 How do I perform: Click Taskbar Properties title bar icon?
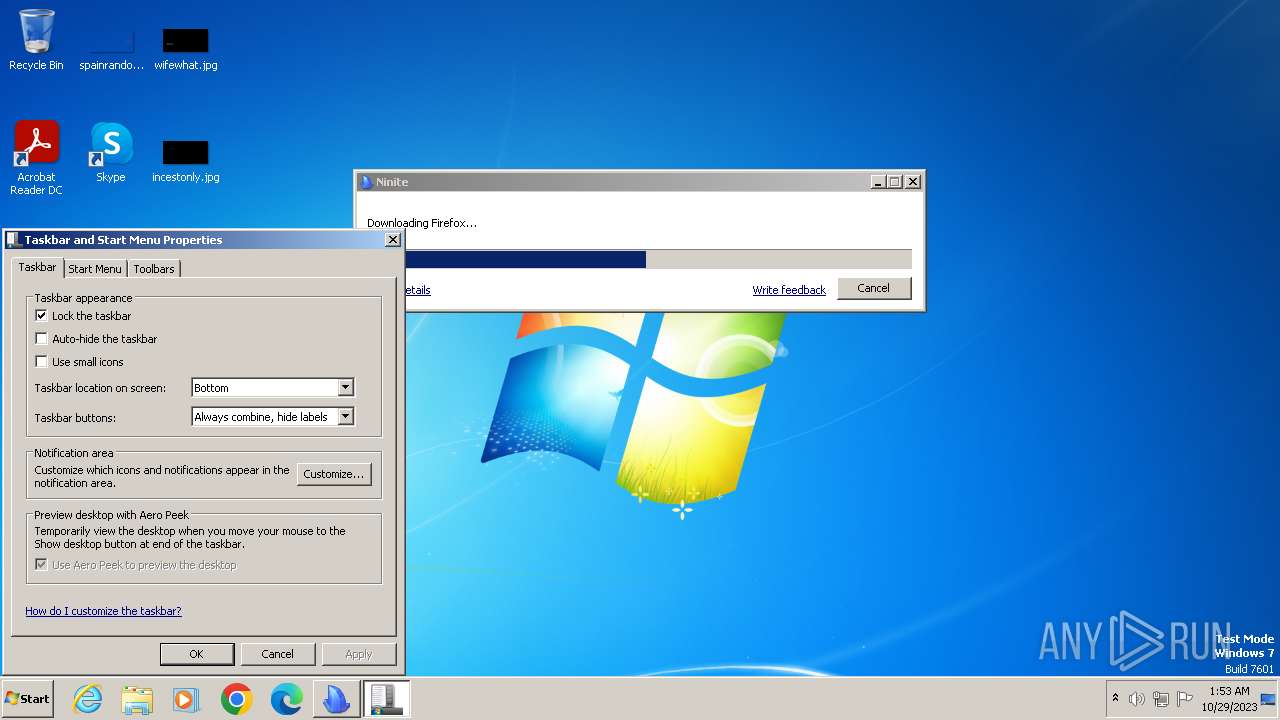pyautogui.click(x=14, y=240)
